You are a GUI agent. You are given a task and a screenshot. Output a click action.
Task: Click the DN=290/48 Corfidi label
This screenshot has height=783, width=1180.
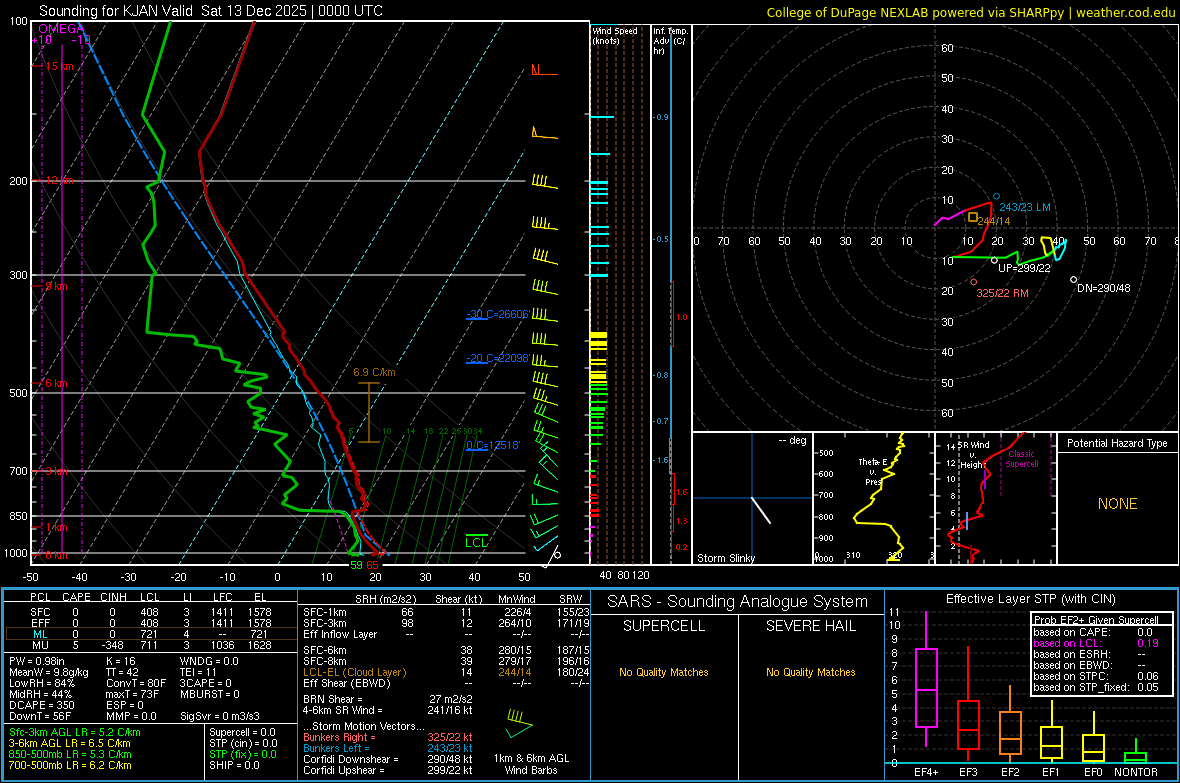1103,288
